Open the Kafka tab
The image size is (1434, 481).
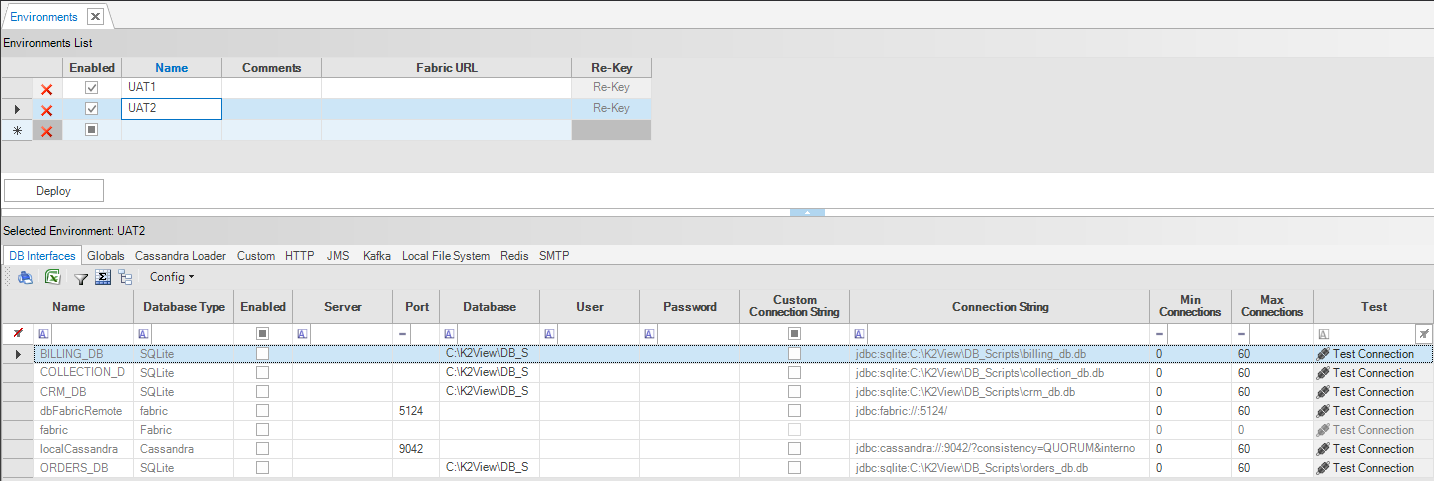[376, 256]
